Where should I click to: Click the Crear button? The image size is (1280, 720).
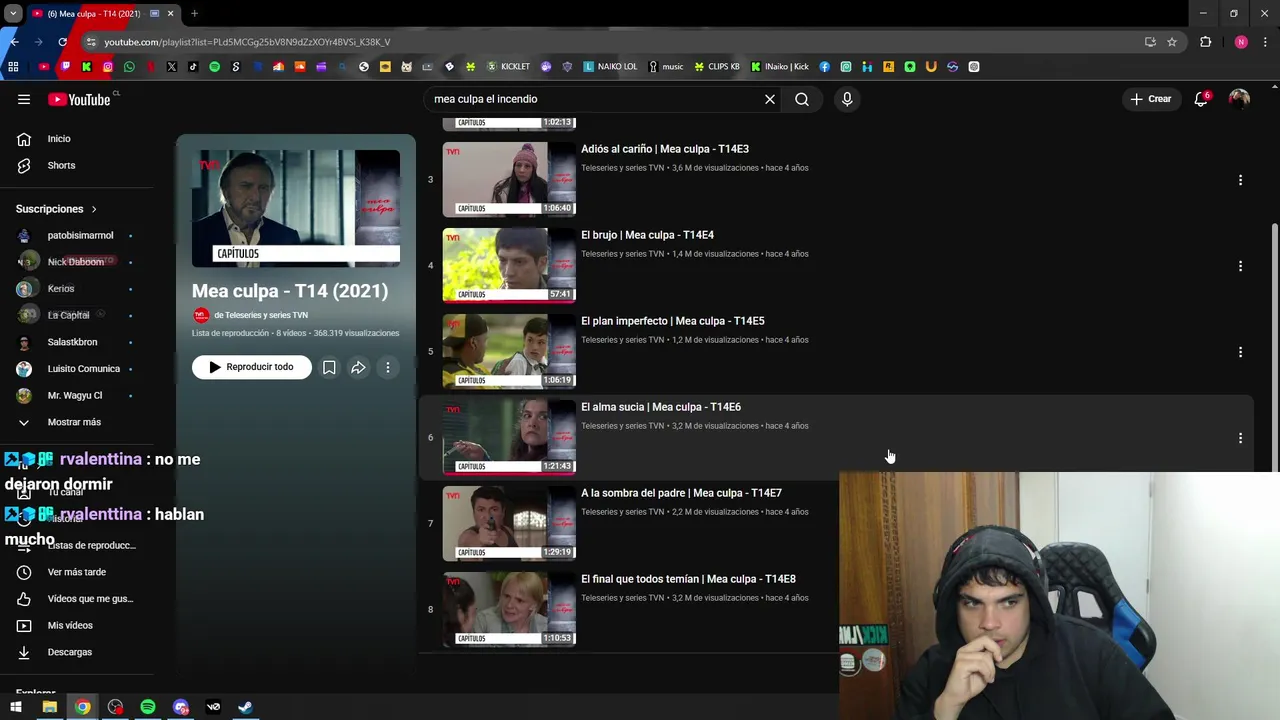pyautogui.click(x=1151, y=99)
